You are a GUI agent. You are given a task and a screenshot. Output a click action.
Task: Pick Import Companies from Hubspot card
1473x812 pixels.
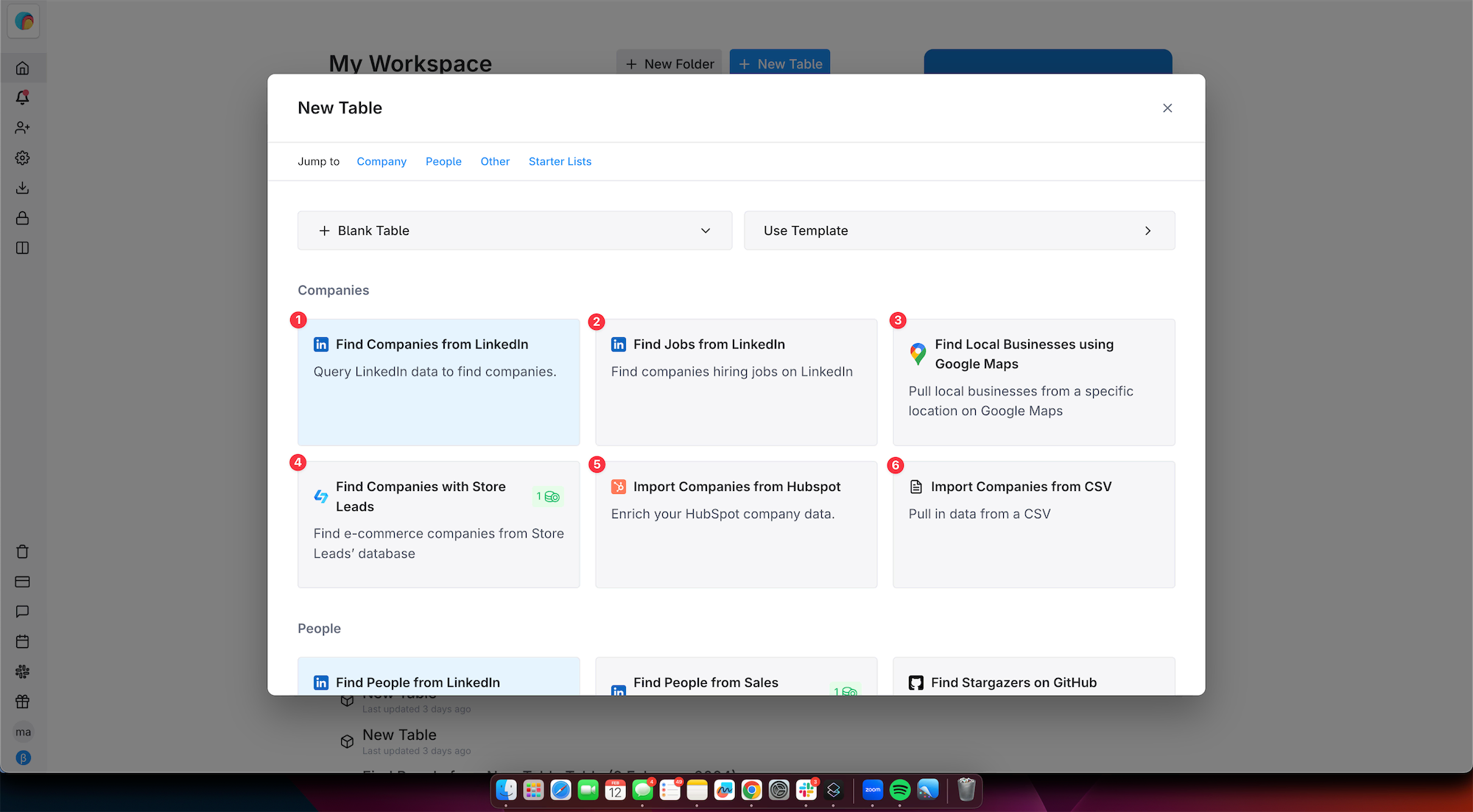(x=736, y=523)
